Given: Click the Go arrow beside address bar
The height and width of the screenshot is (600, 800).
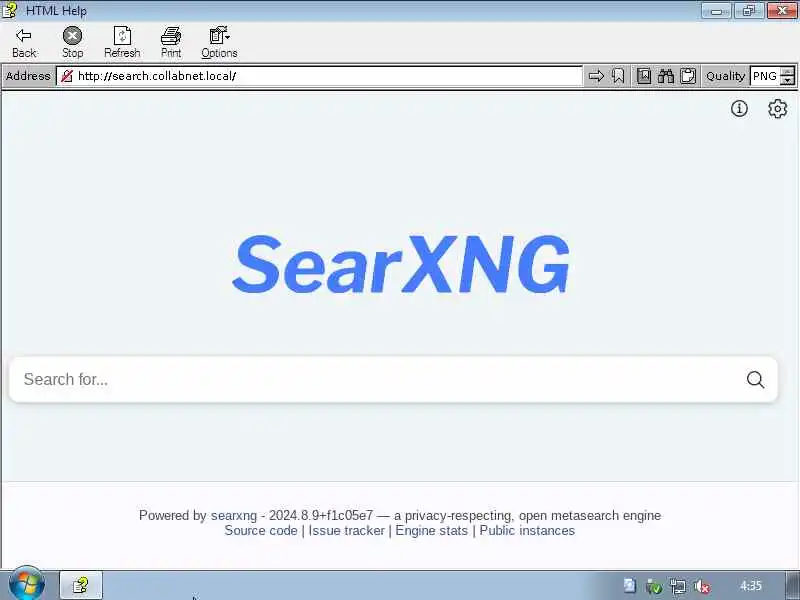Looking at the screenshot, I should tap(596, 76).
